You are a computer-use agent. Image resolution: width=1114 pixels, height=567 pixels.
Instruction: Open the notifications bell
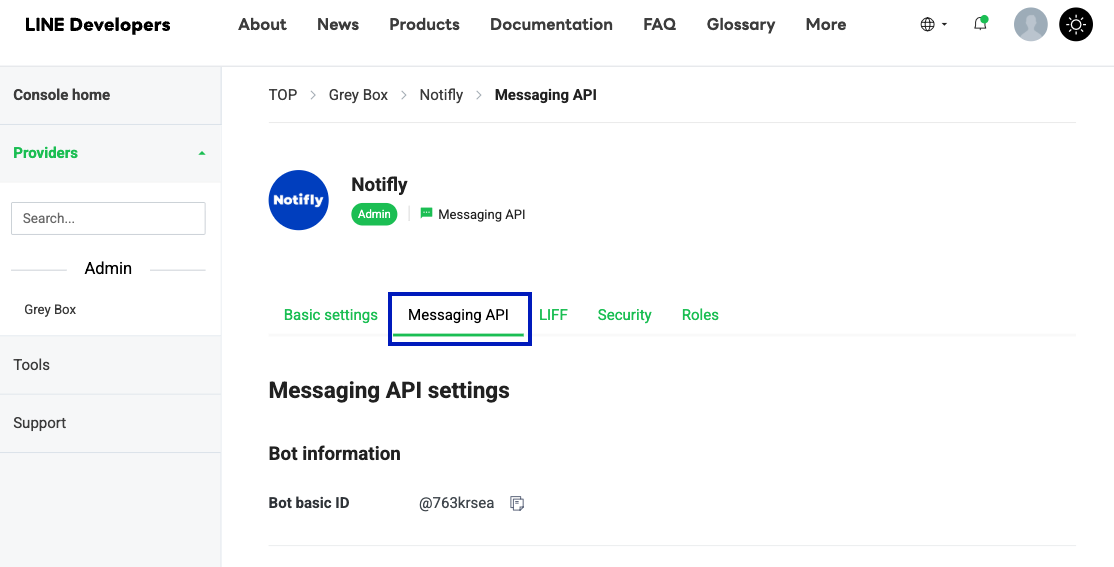coord(980,23)
